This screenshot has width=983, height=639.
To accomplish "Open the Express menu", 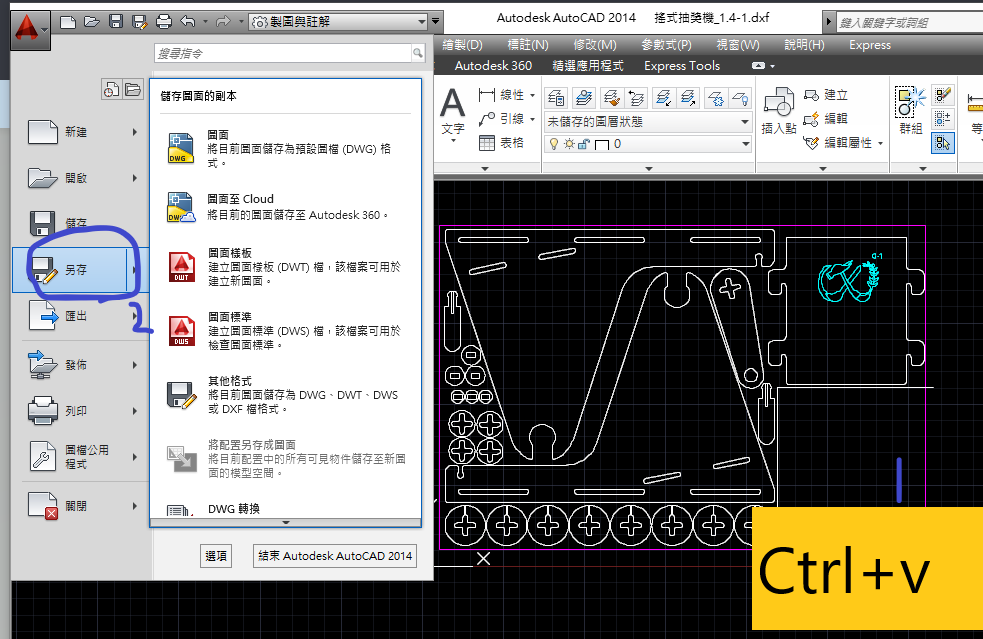I will click(870, 45).
